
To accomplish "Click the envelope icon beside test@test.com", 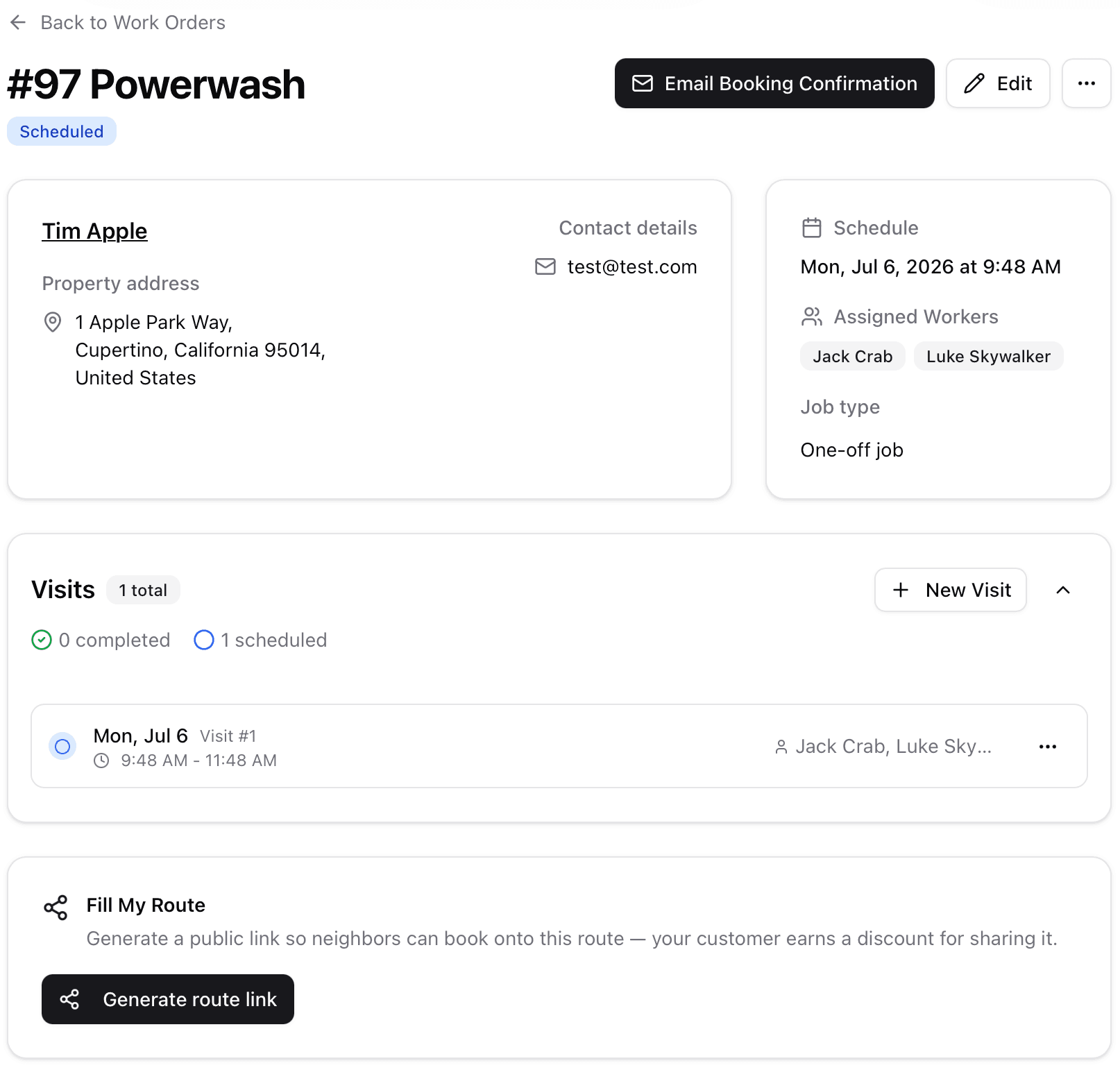I will click(545, 266).
